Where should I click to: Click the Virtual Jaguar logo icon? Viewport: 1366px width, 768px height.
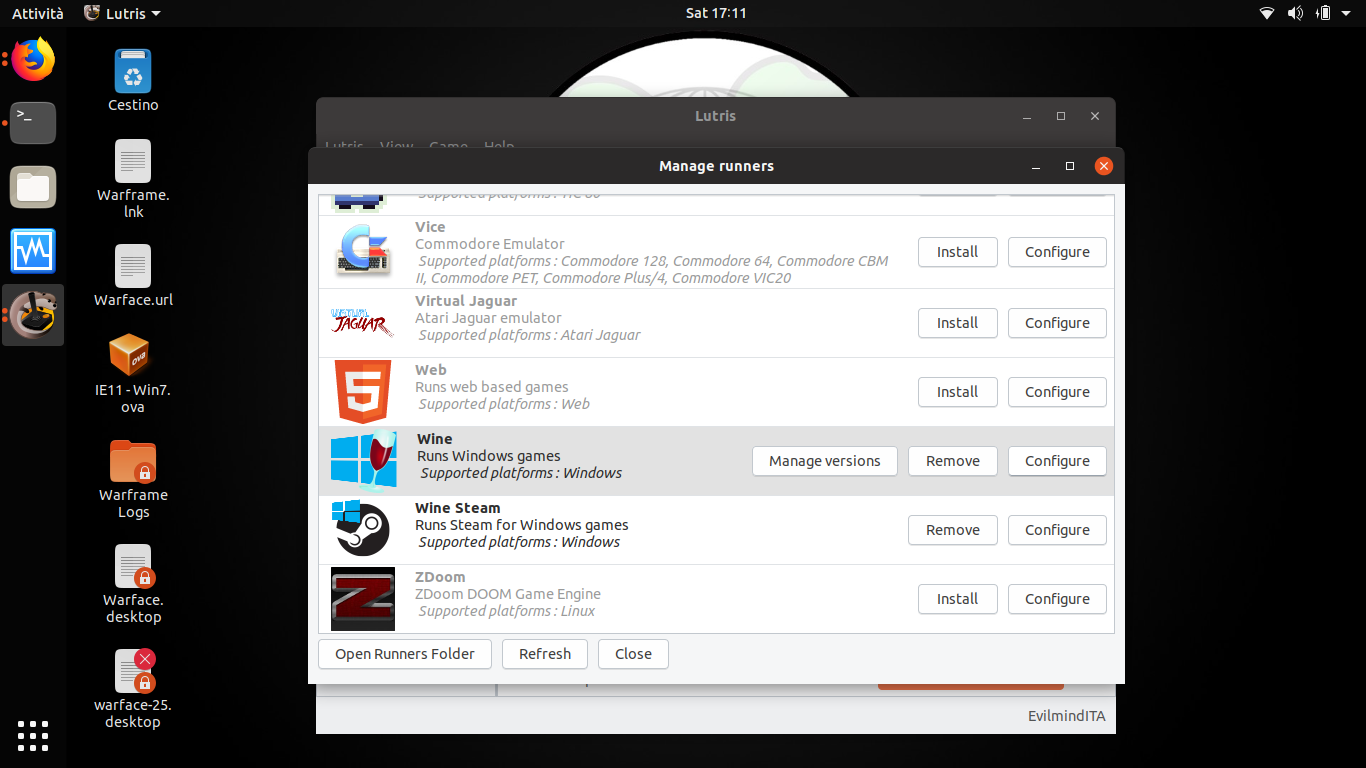(x=362, y=323)
